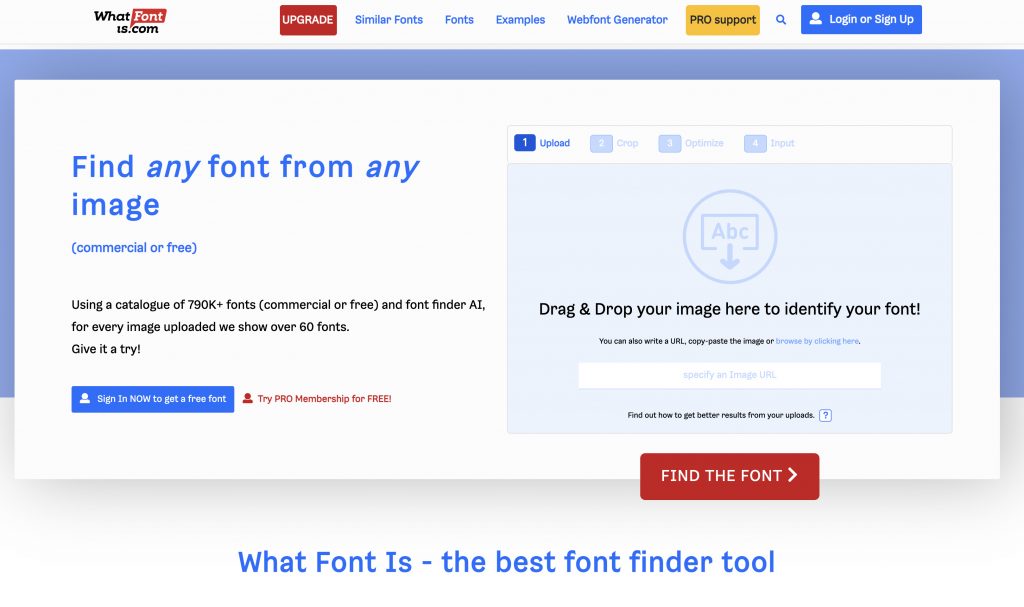Click the person icon on Sign In NOW button

pyautogui.click(x=84, y=398)
